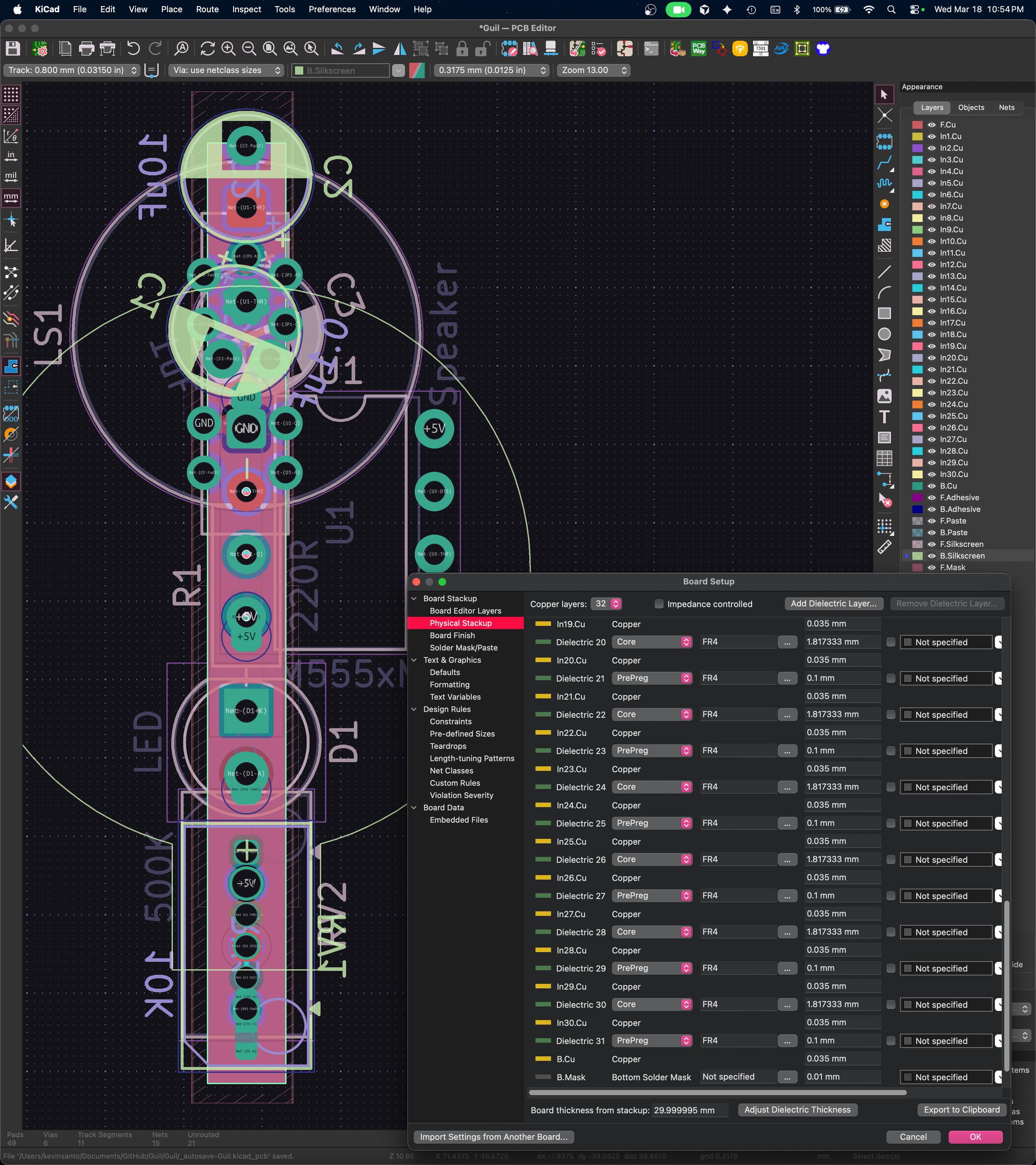
Task: Open the Track width dropdown
Action: tap(72, 70)
